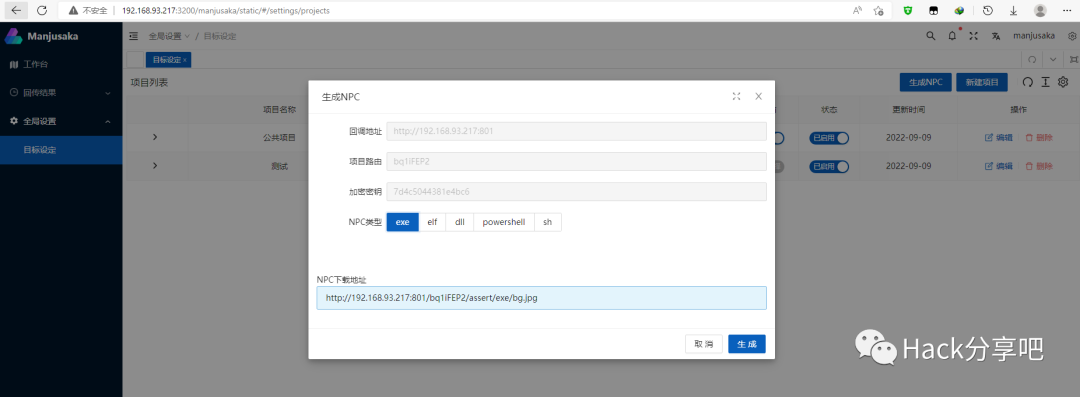The width and height of the screenshot is (1080, 397).
Task: Select exe NPC type
Action: point(403,222)
